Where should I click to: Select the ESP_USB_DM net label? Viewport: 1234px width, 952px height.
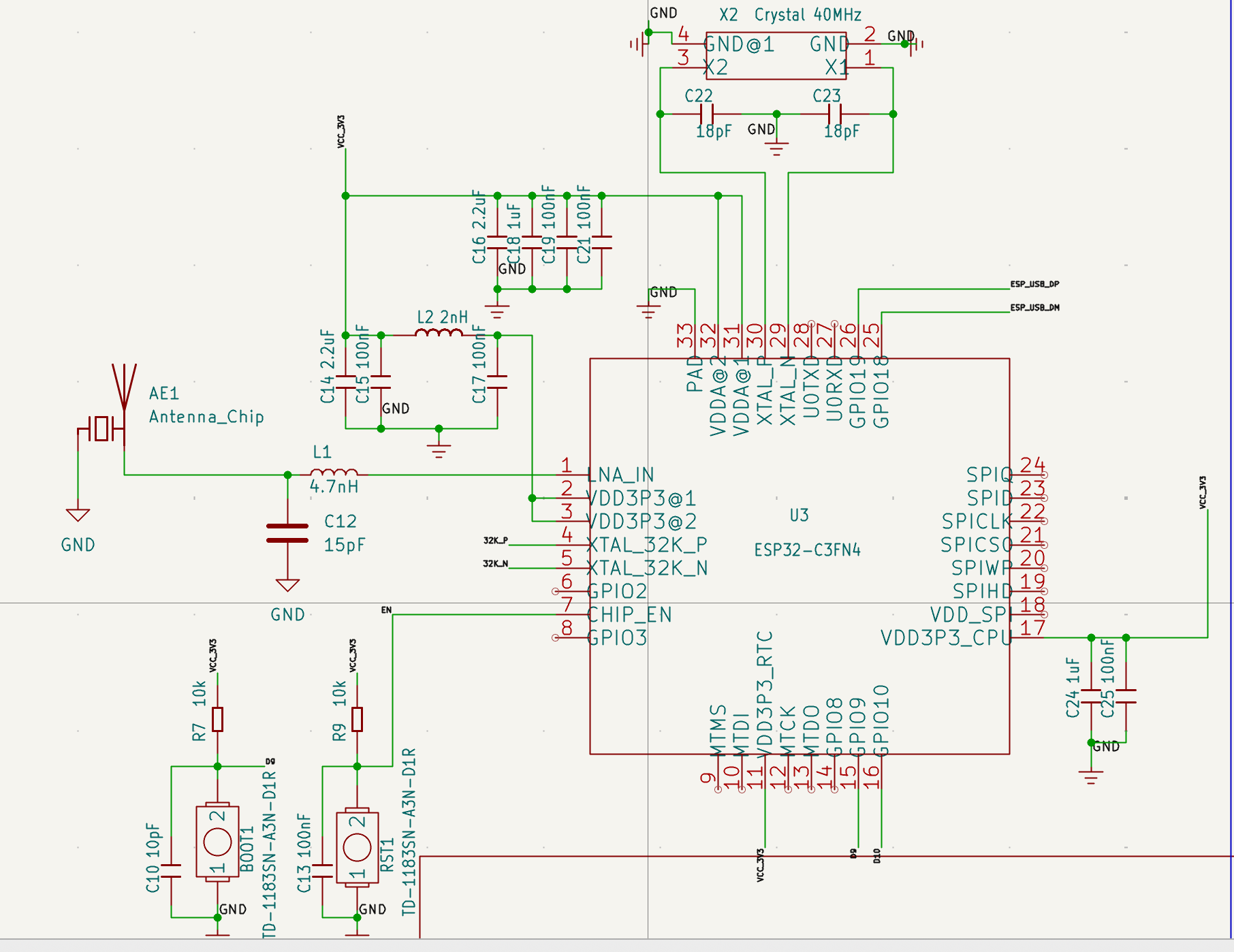click(1034, 308)
